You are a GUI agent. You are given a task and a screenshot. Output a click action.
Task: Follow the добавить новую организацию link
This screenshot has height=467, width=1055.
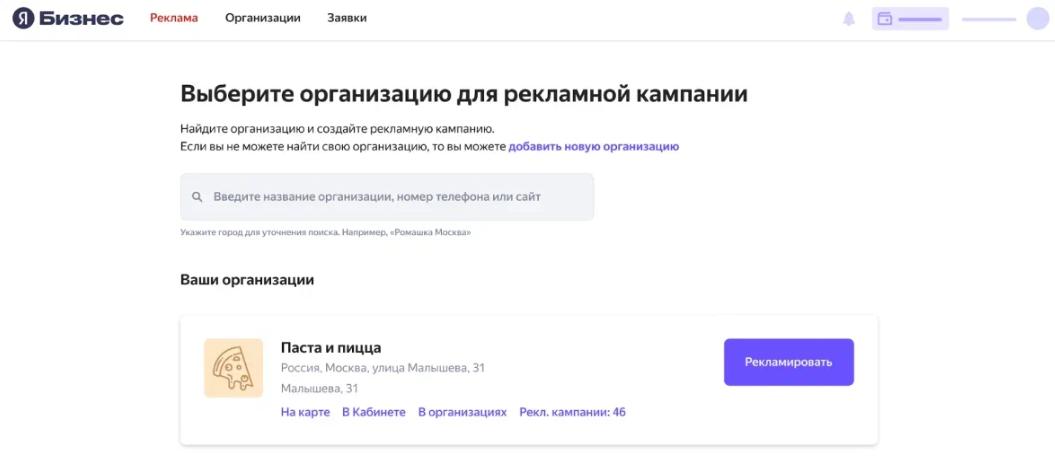(593, 146)
